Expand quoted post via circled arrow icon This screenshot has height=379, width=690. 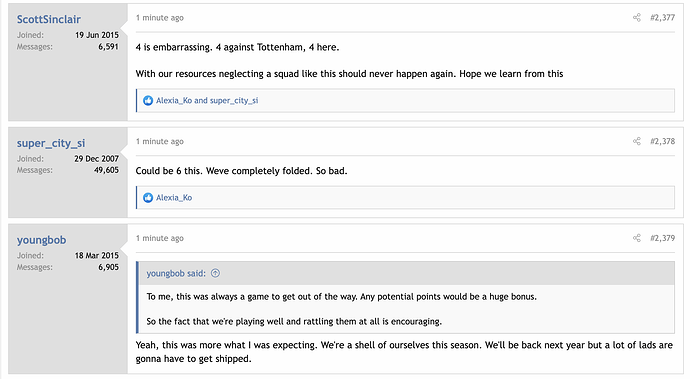215,273
